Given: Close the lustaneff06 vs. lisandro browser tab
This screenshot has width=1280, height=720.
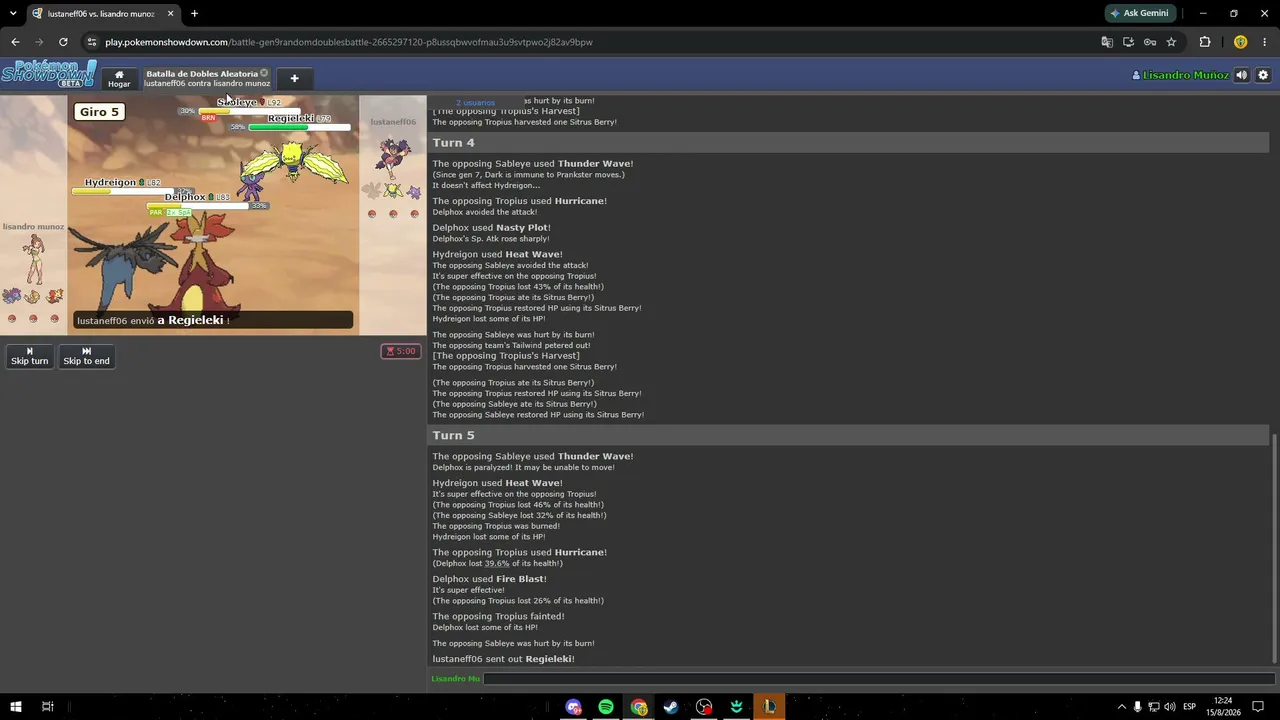Looking at the screenshot, I should pyautogui.click(x=170, y=13).
